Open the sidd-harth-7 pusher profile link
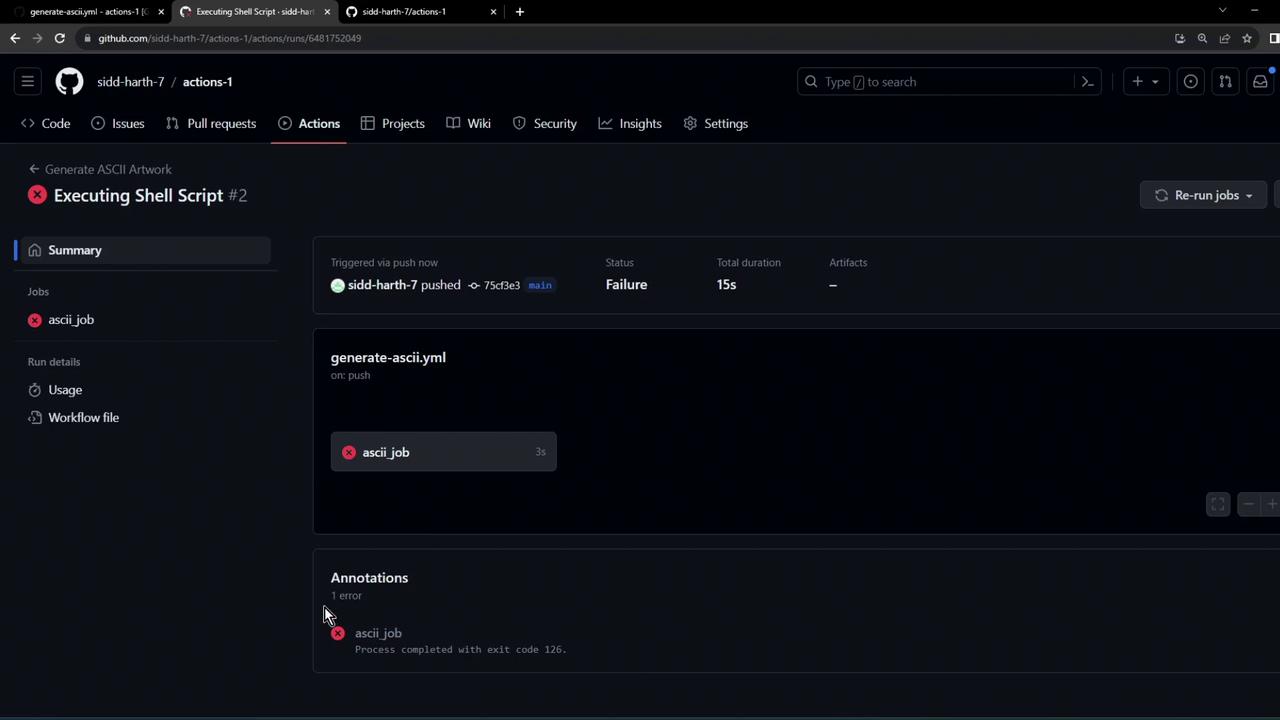This screenshot has height=720, width=1280. pos(382,285)
